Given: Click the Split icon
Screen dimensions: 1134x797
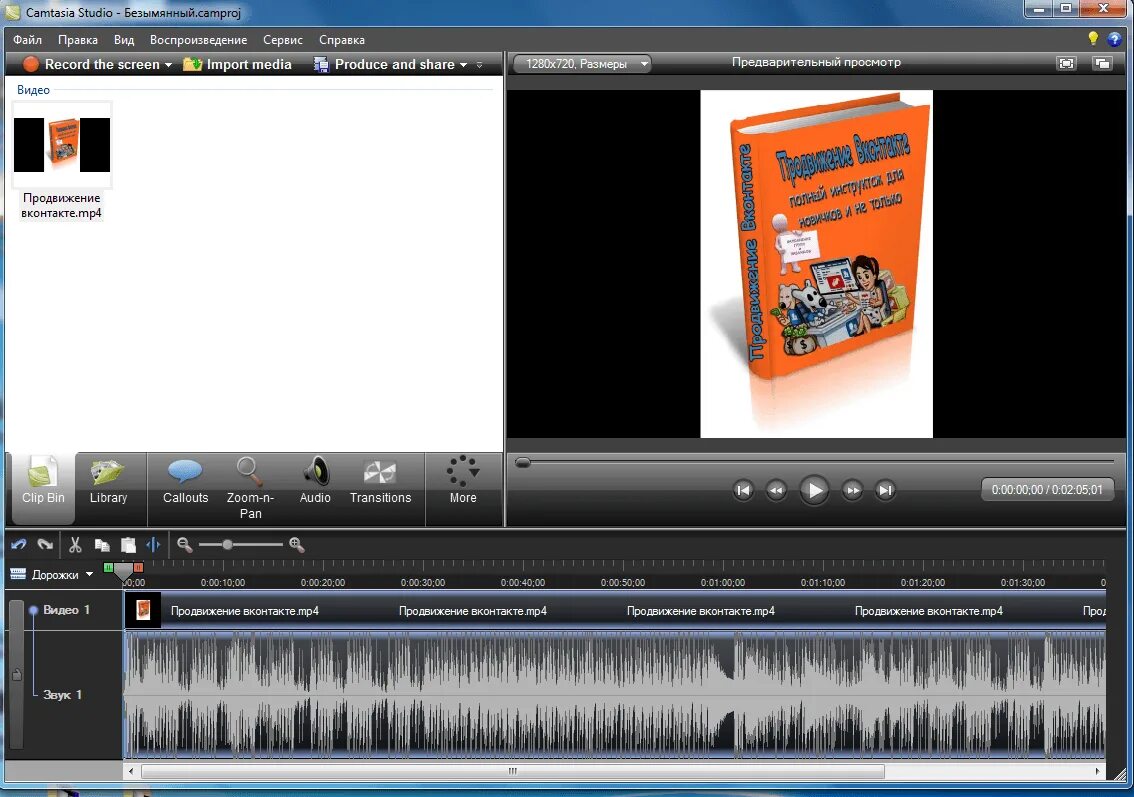Looking at the screenshot, I should [153, 545].
